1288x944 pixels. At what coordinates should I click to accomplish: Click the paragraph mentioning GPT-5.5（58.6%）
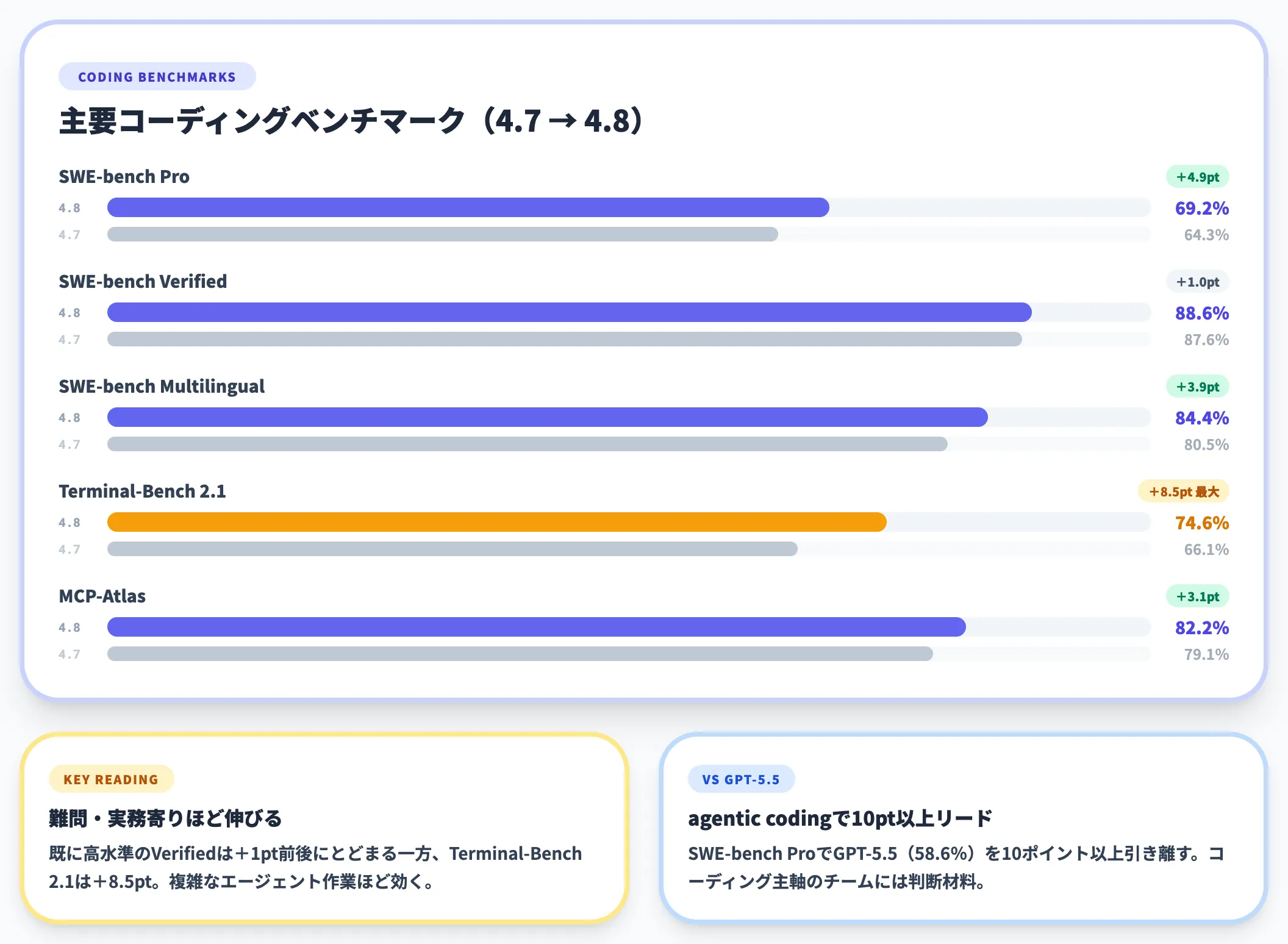click(956, 867)
